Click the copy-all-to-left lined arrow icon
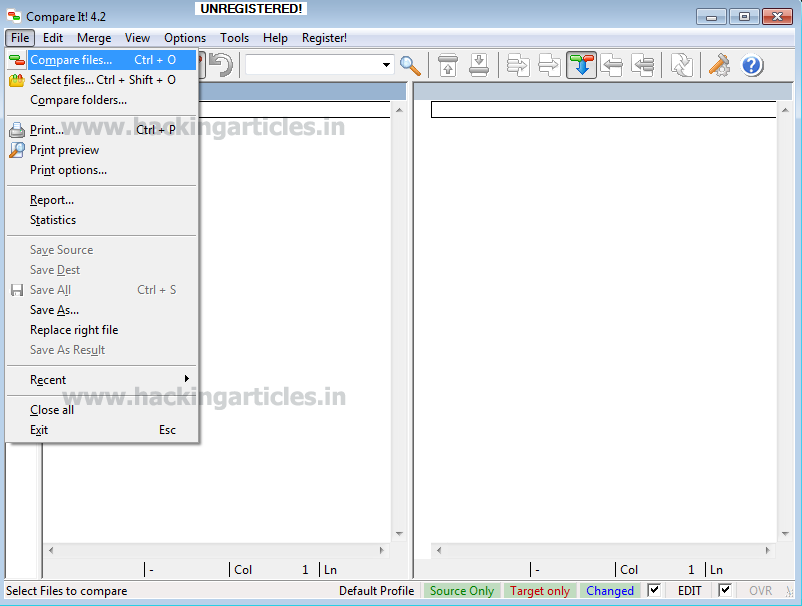Viewport: 802px width, 606px height. coord(643,65)
